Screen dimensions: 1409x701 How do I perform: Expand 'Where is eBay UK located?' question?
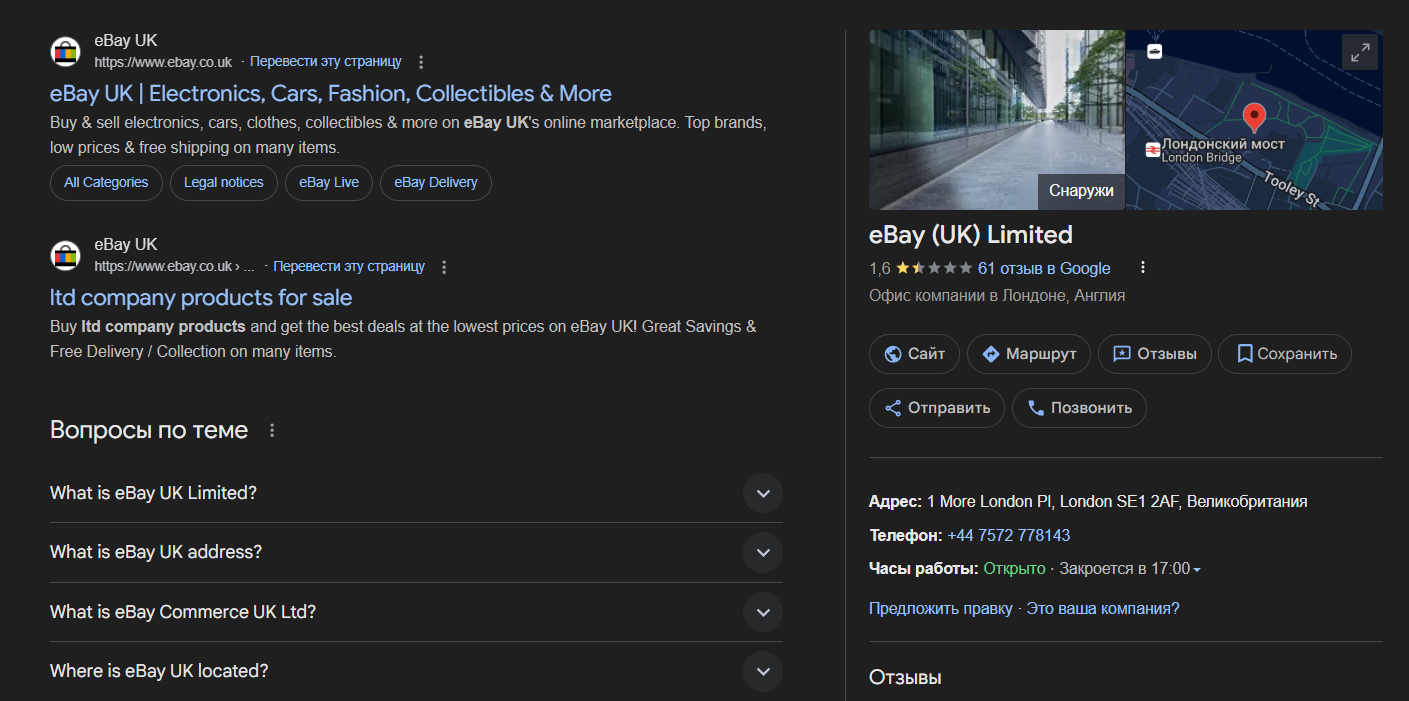click(x=762, y=671)
